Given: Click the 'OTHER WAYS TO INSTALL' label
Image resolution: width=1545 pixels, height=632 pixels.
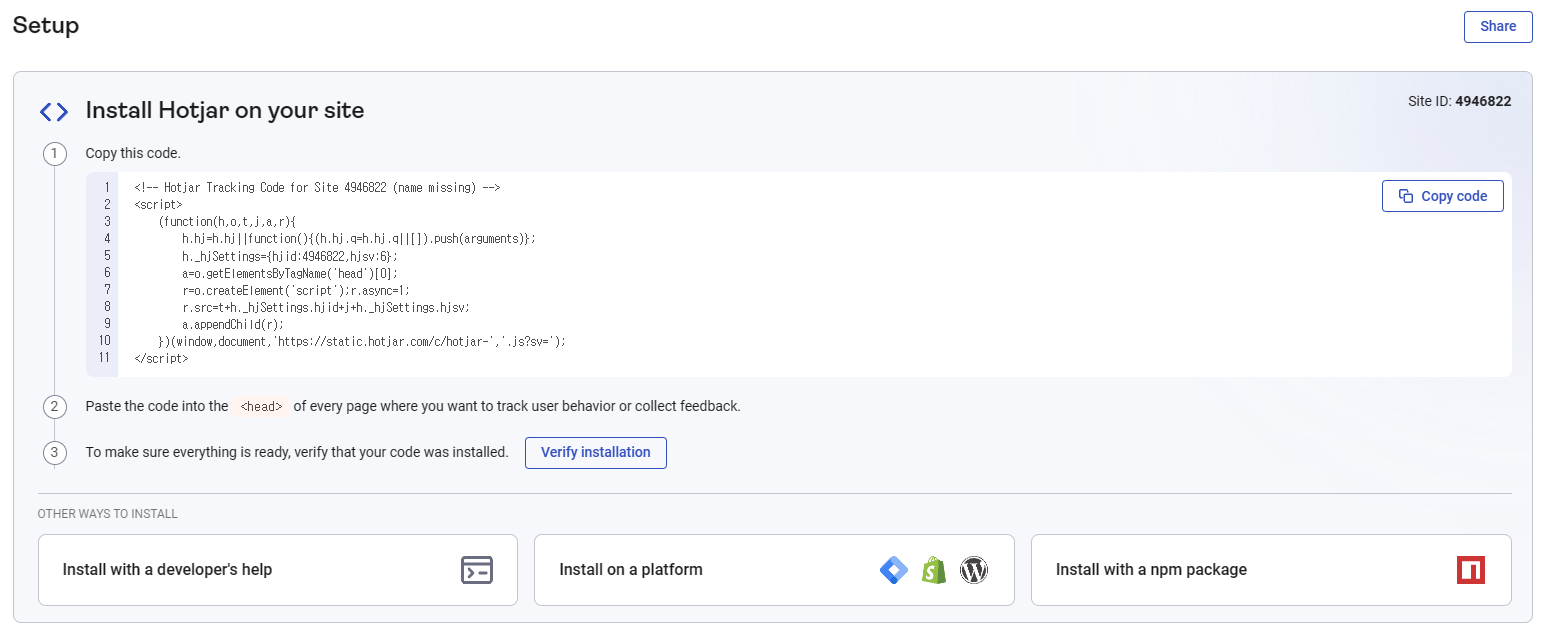Looking at the screenshot, I should click(108, 514).
